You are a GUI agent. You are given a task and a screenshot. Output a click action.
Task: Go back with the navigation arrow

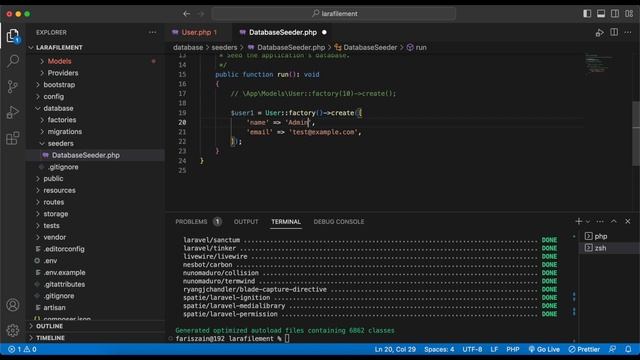tap(187, 13)
